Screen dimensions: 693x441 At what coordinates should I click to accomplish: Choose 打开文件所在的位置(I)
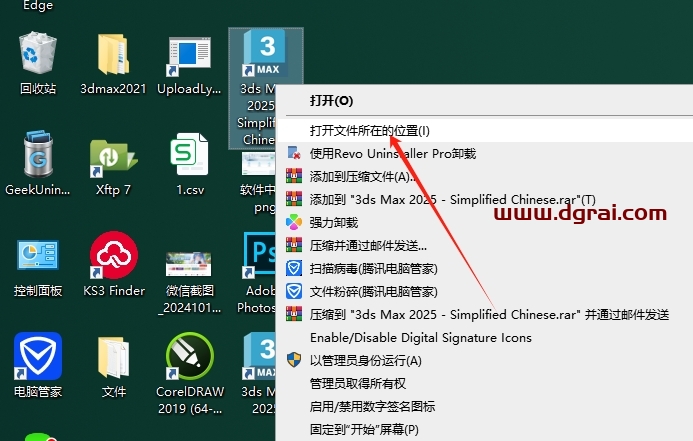pyautogui.click(x=484, y=131)
